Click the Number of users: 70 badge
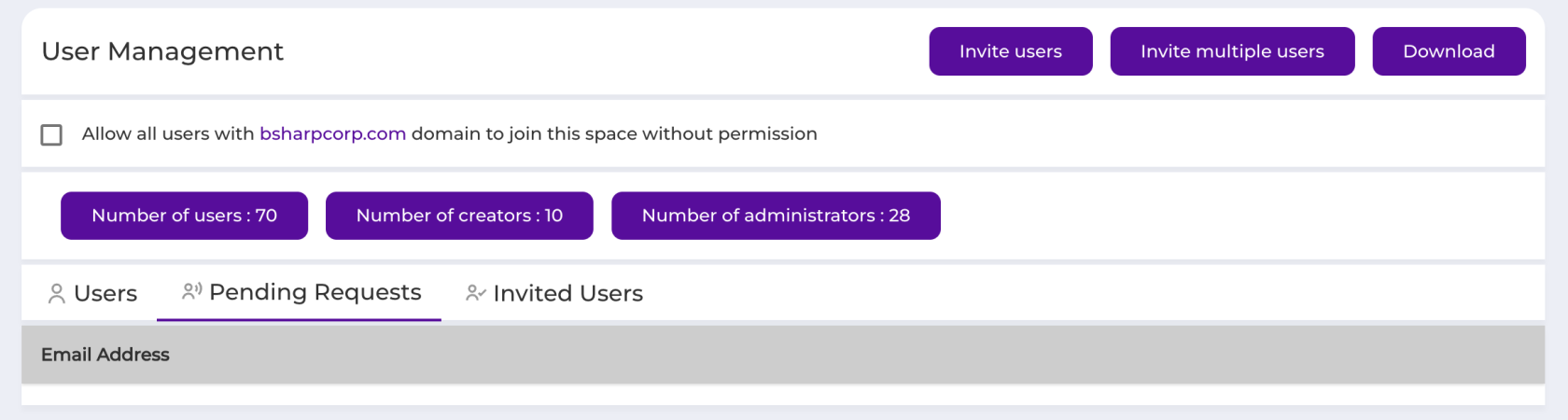Viewport: 1568px width, 420px height. pos(185,216)
